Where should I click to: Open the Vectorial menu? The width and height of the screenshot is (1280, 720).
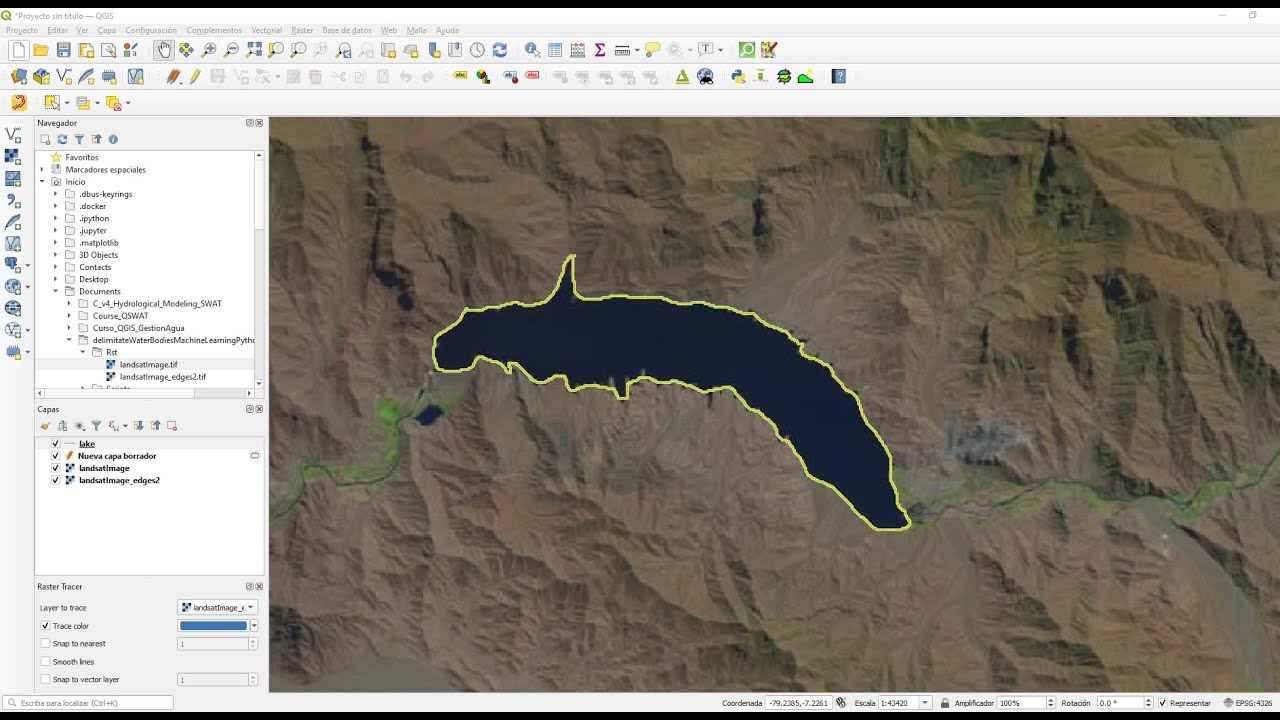click(266, 31)
